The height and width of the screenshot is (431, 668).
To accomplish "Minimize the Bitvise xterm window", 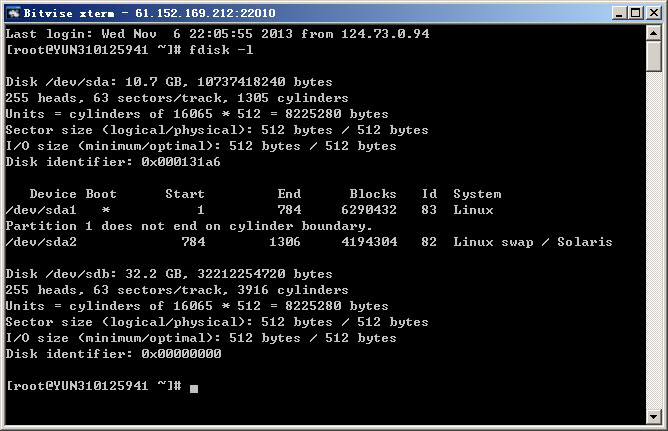I will (620, 13).
